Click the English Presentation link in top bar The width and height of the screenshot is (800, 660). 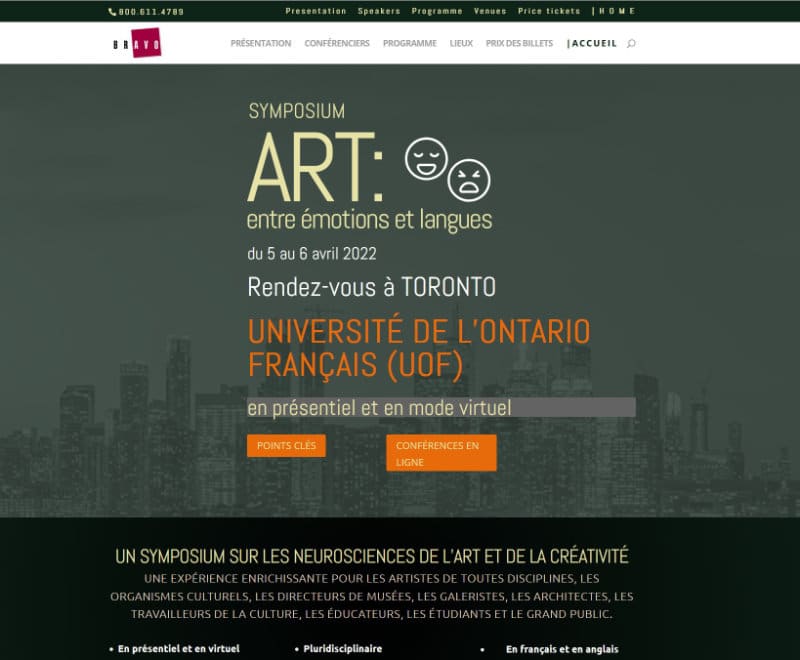tap(316, 11)
